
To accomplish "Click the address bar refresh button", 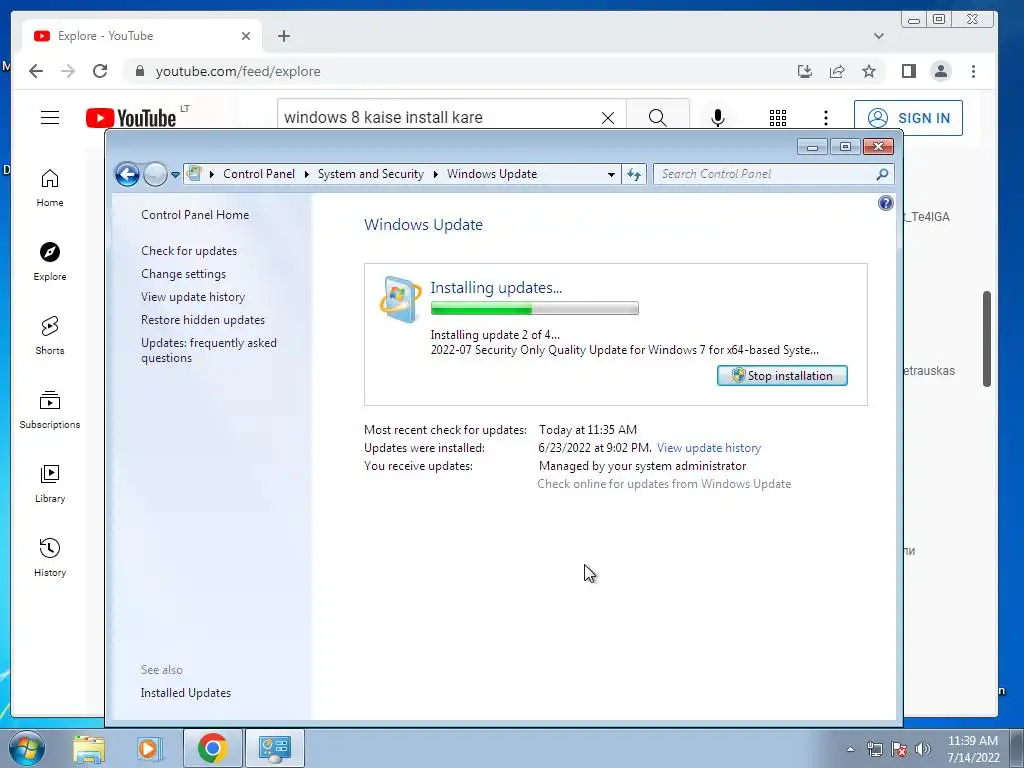I will [x=634, y=174].
